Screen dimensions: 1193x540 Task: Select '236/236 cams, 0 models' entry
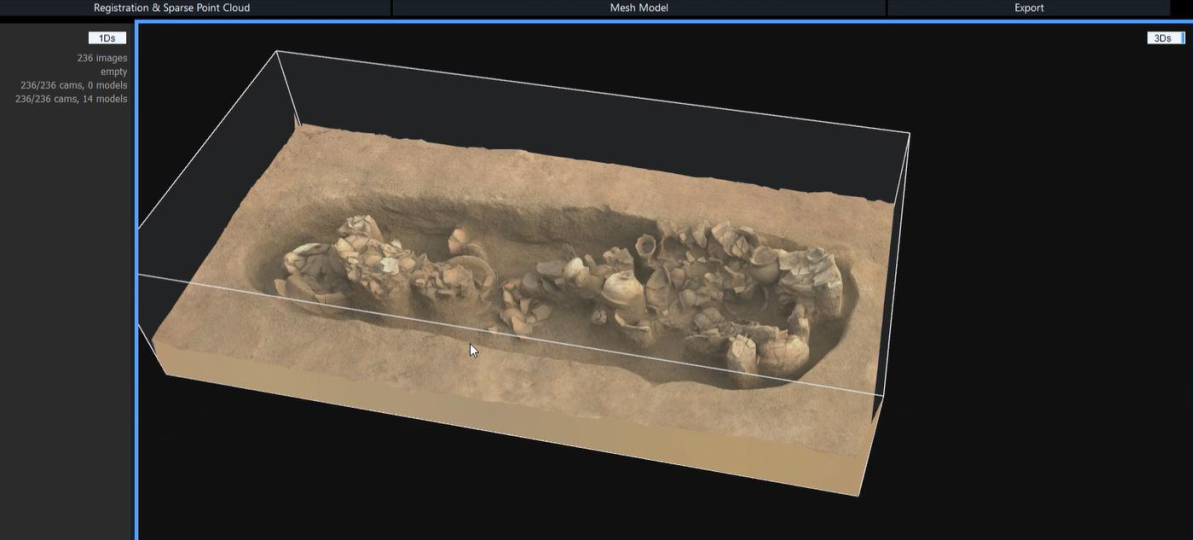coord(74,85)
